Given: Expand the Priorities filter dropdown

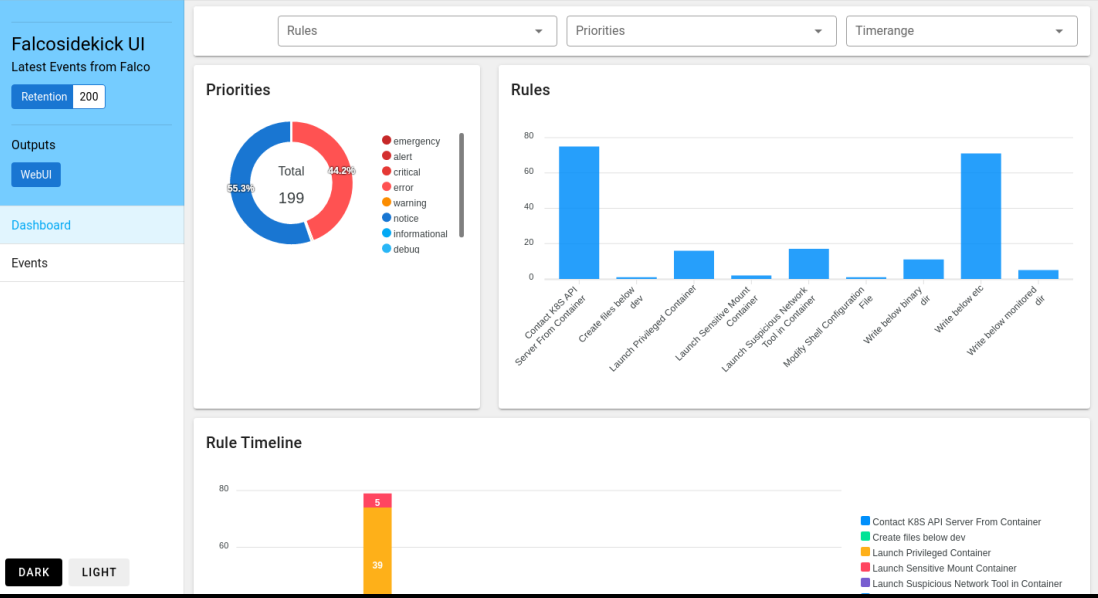Looking at the screenshot, I should (701, 31).
